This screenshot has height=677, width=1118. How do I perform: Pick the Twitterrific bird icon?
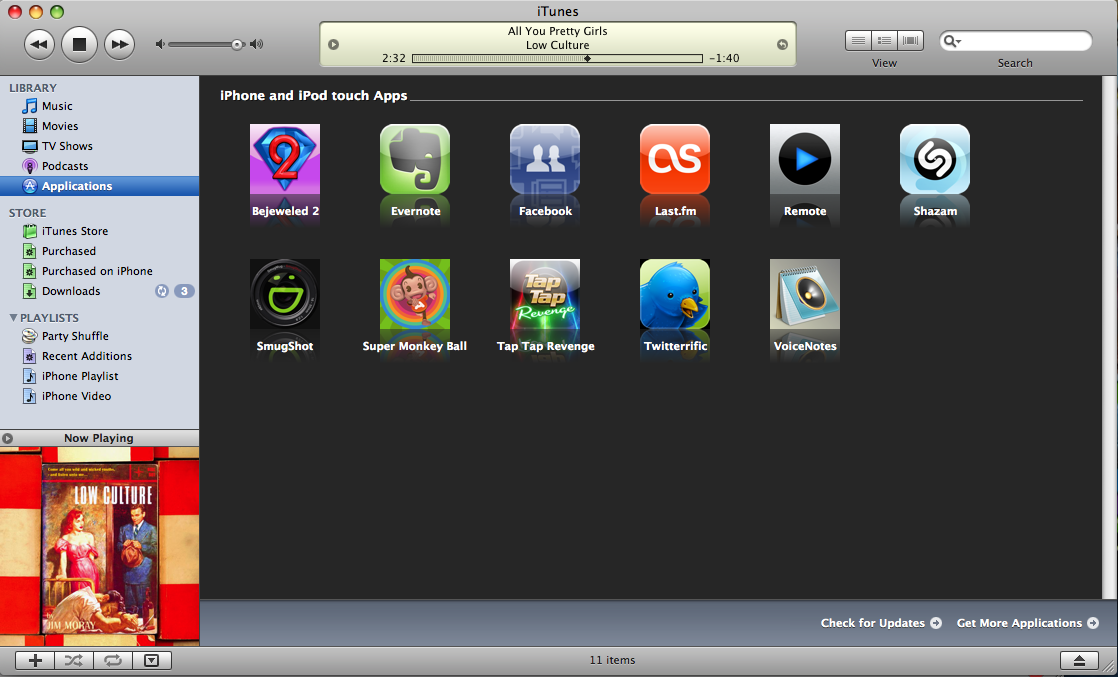(675, 294)
